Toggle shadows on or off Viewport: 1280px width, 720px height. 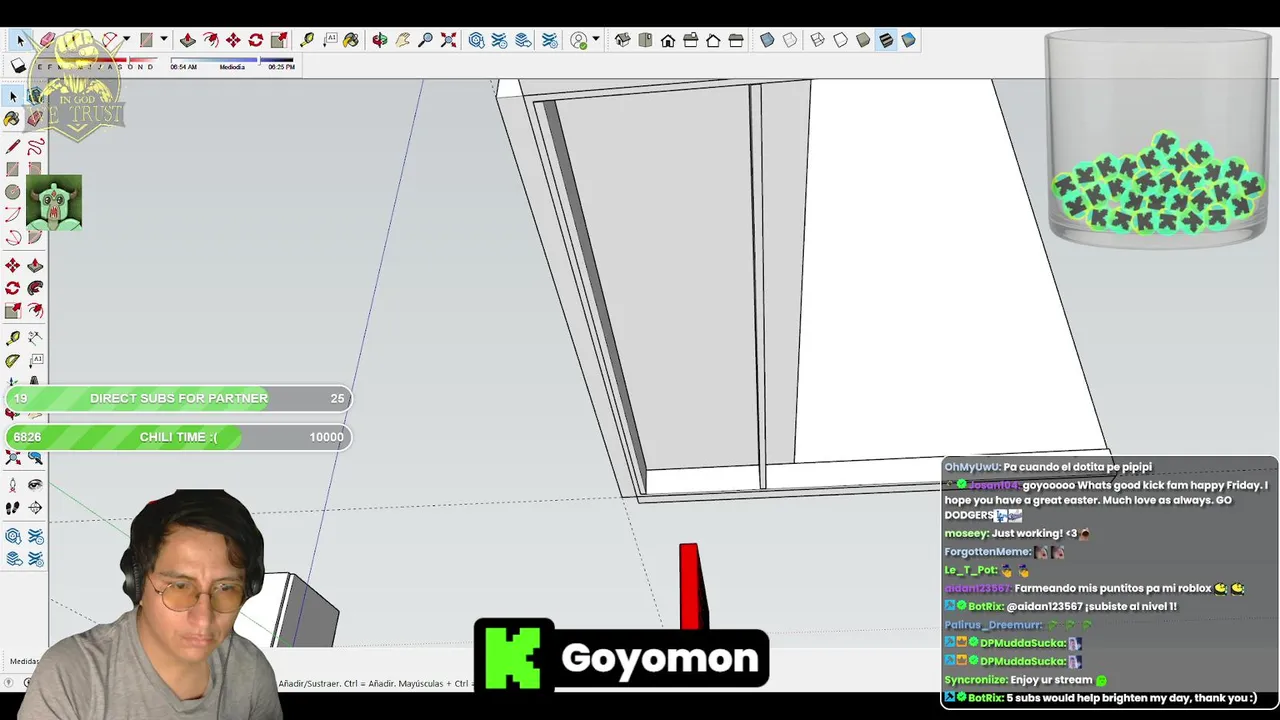18,66
